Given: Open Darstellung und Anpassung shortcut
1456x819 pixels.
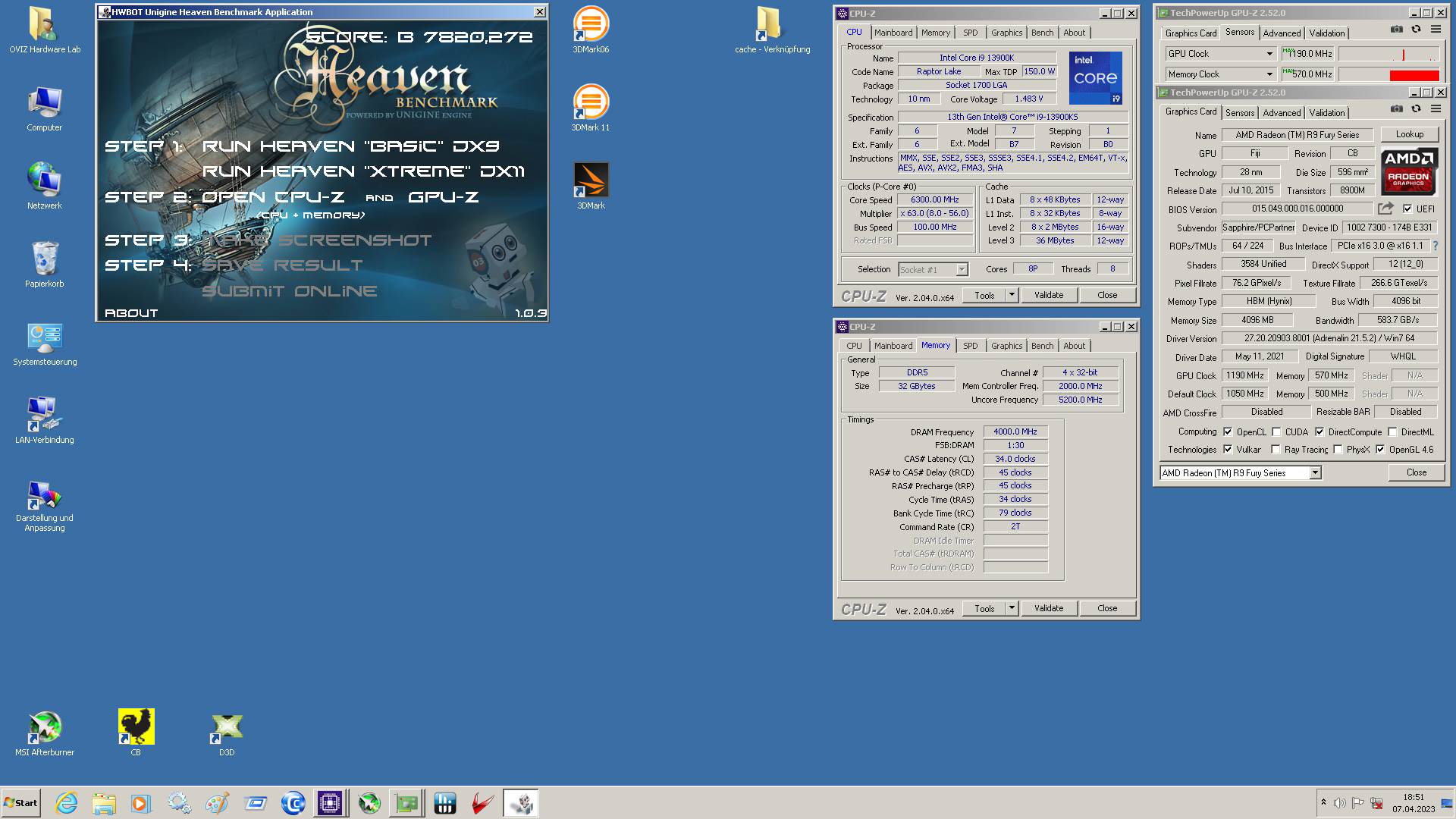Looking at the screenshot, I should pyautogui.click(x=45, y=504).
